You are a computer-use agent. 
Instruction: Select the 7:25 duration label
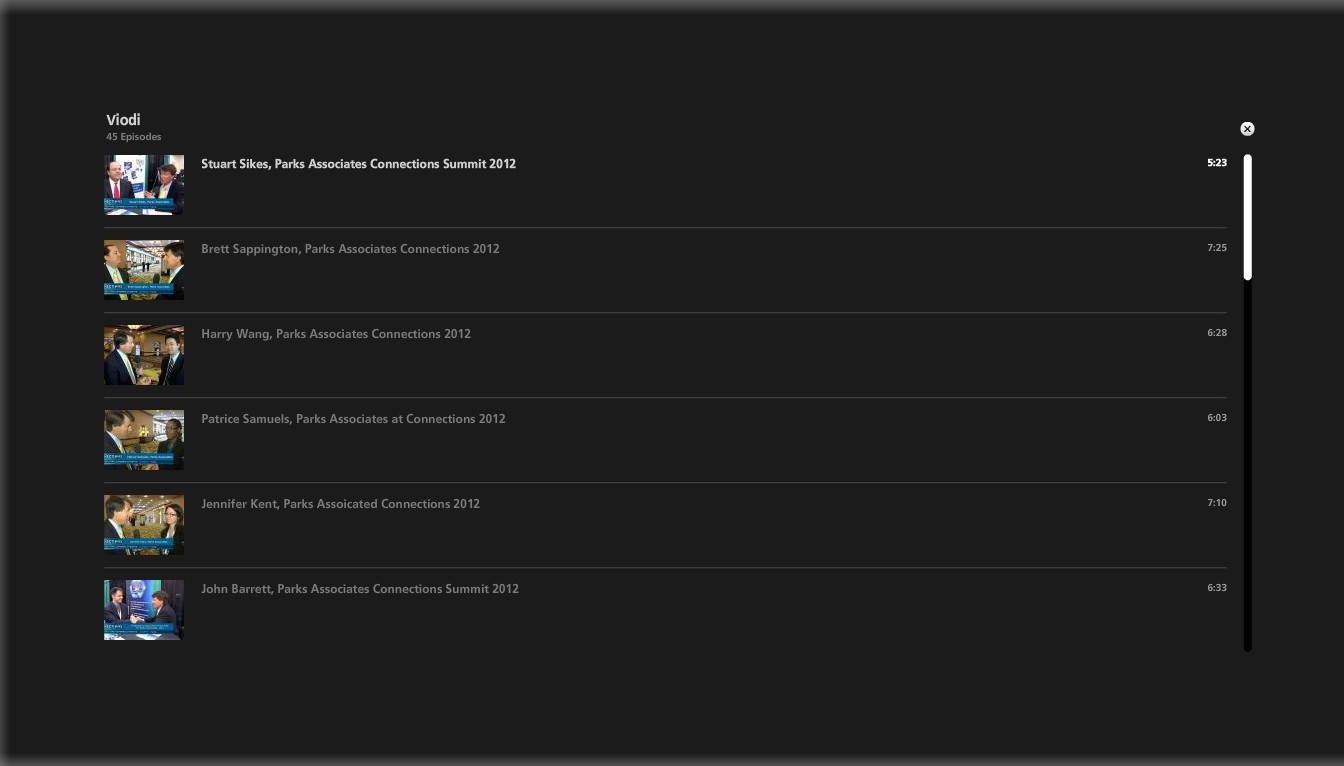[1217, 248]
